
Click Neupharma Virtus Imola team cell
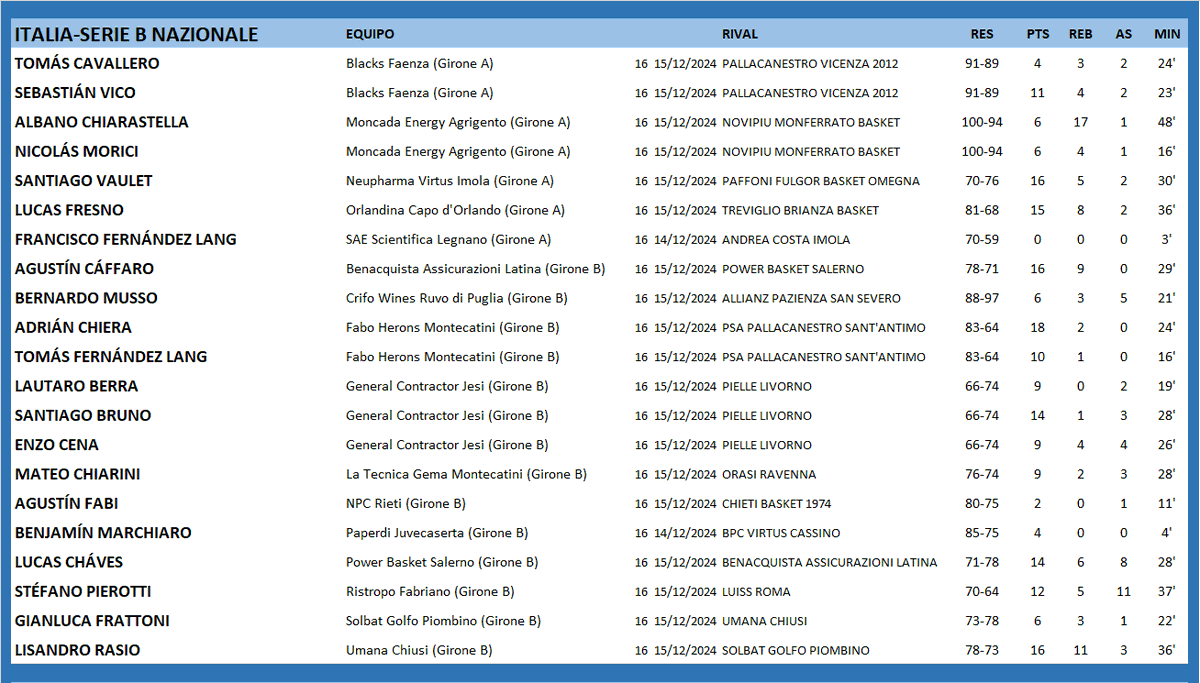click(450, 181)
